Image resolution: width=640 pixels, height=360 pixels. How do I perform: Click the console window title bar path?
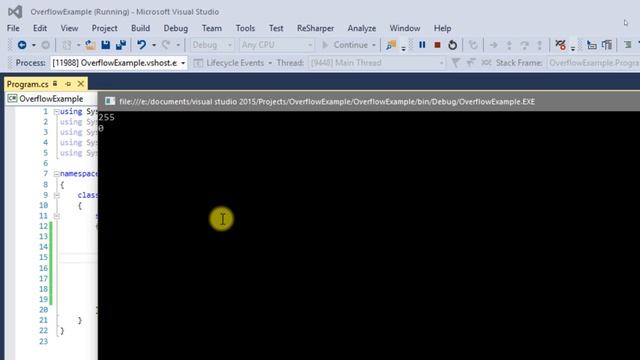point(327,101)
